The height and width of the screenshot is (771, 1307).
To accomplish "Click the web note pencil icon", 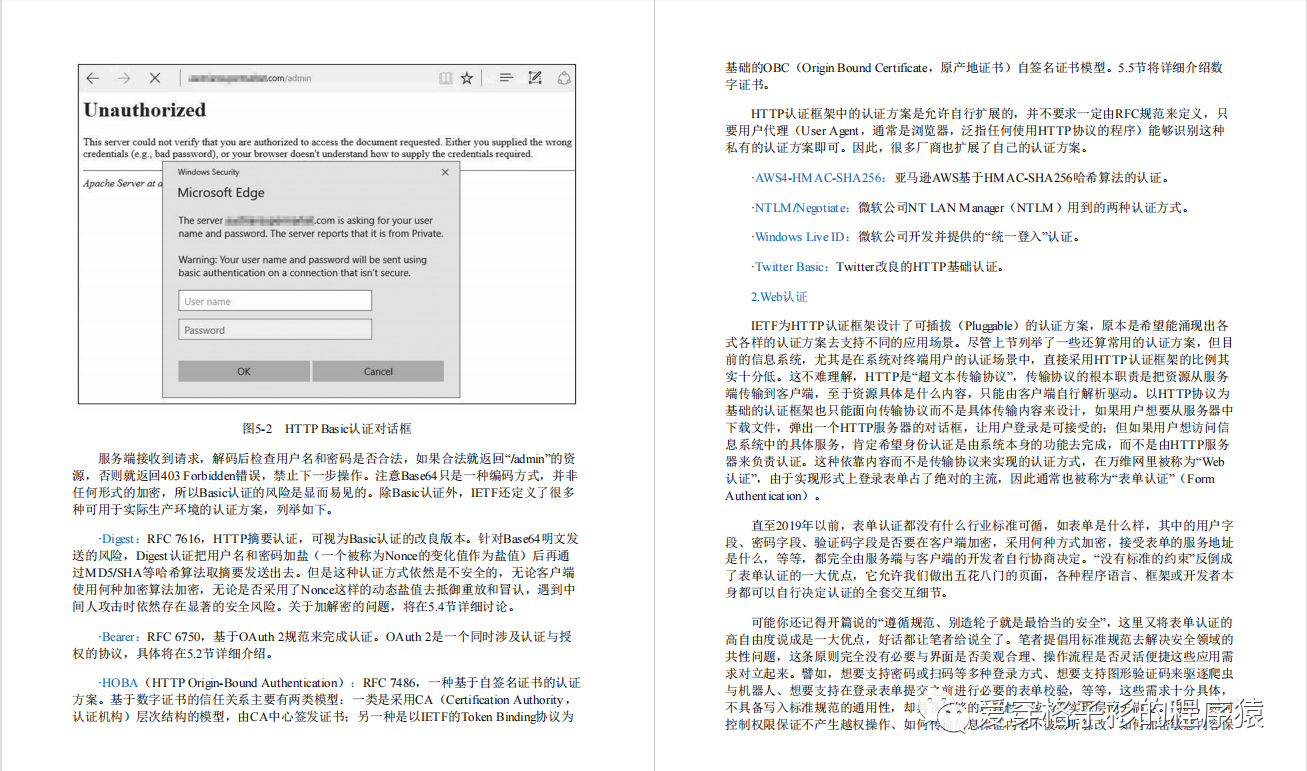I will (x=535, y=78).
